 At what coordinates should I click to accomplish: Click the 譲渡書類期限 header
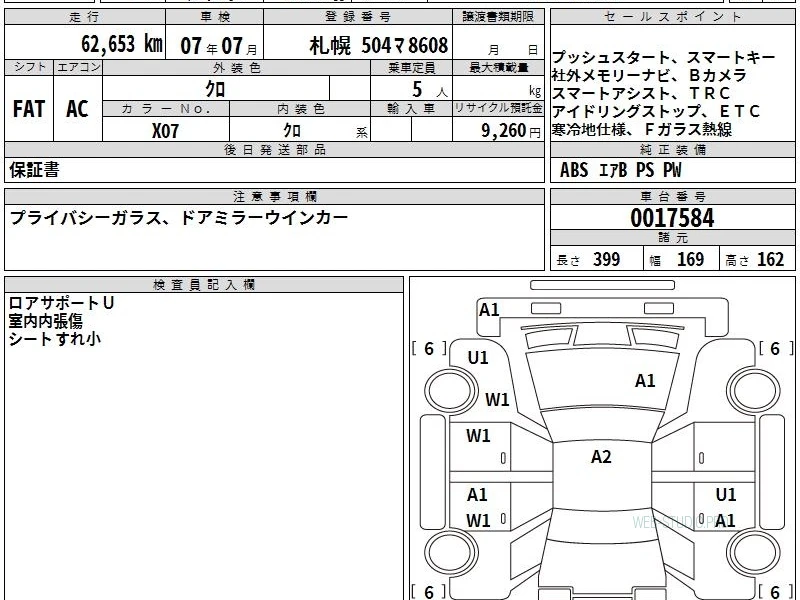498,17
